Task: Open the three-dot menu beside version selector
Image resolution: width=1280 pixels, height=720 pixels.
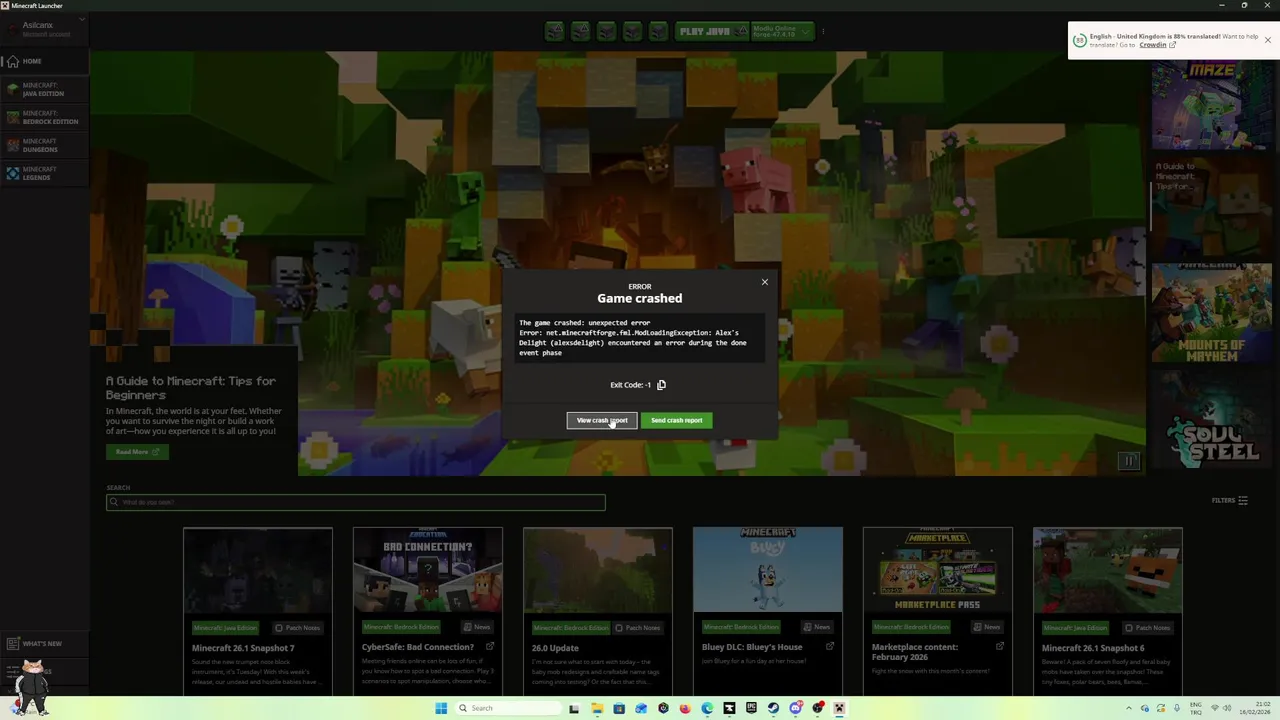Action: [823, 31]
